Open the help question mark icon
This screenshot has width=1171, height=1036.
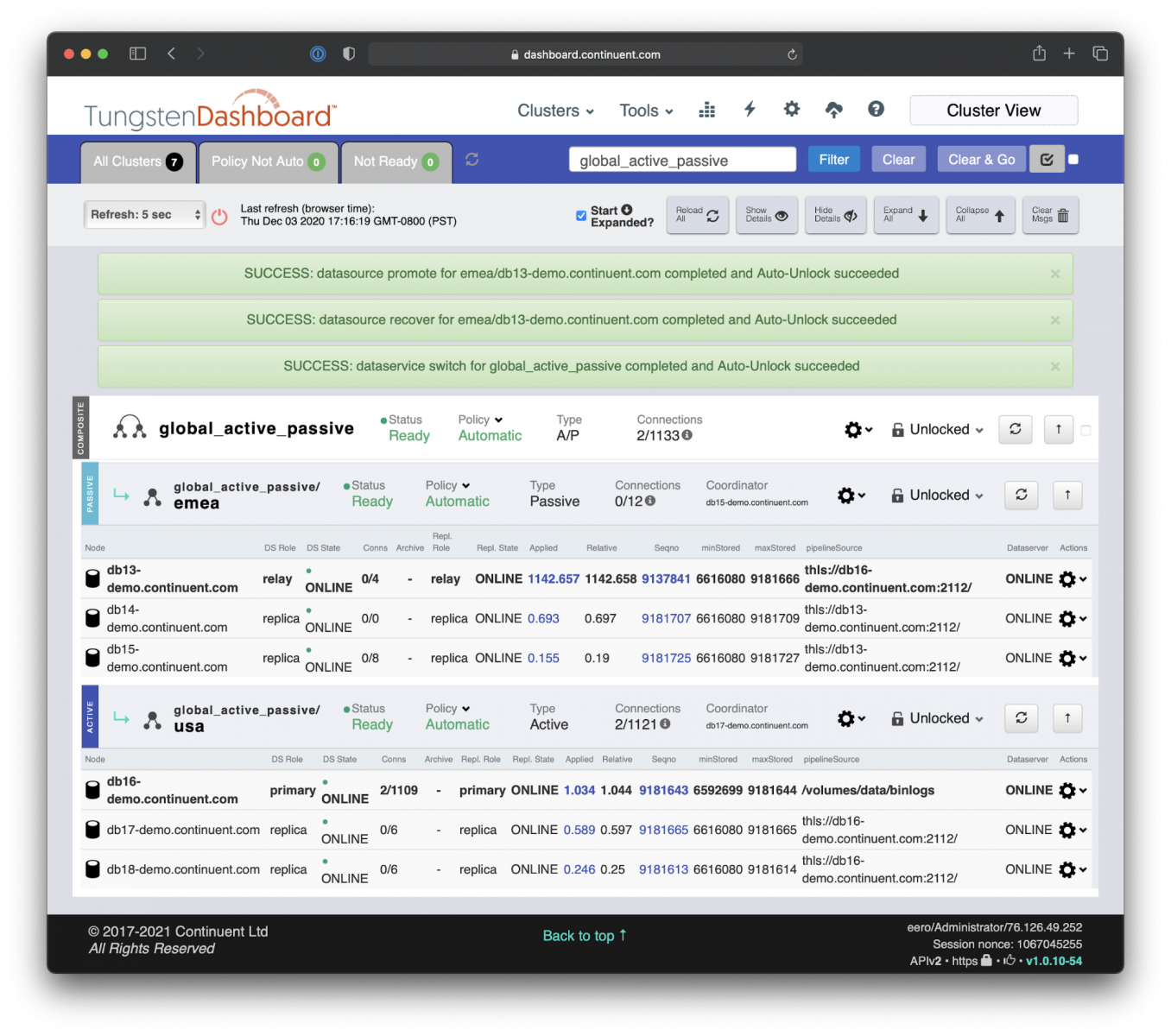(876, 109)
